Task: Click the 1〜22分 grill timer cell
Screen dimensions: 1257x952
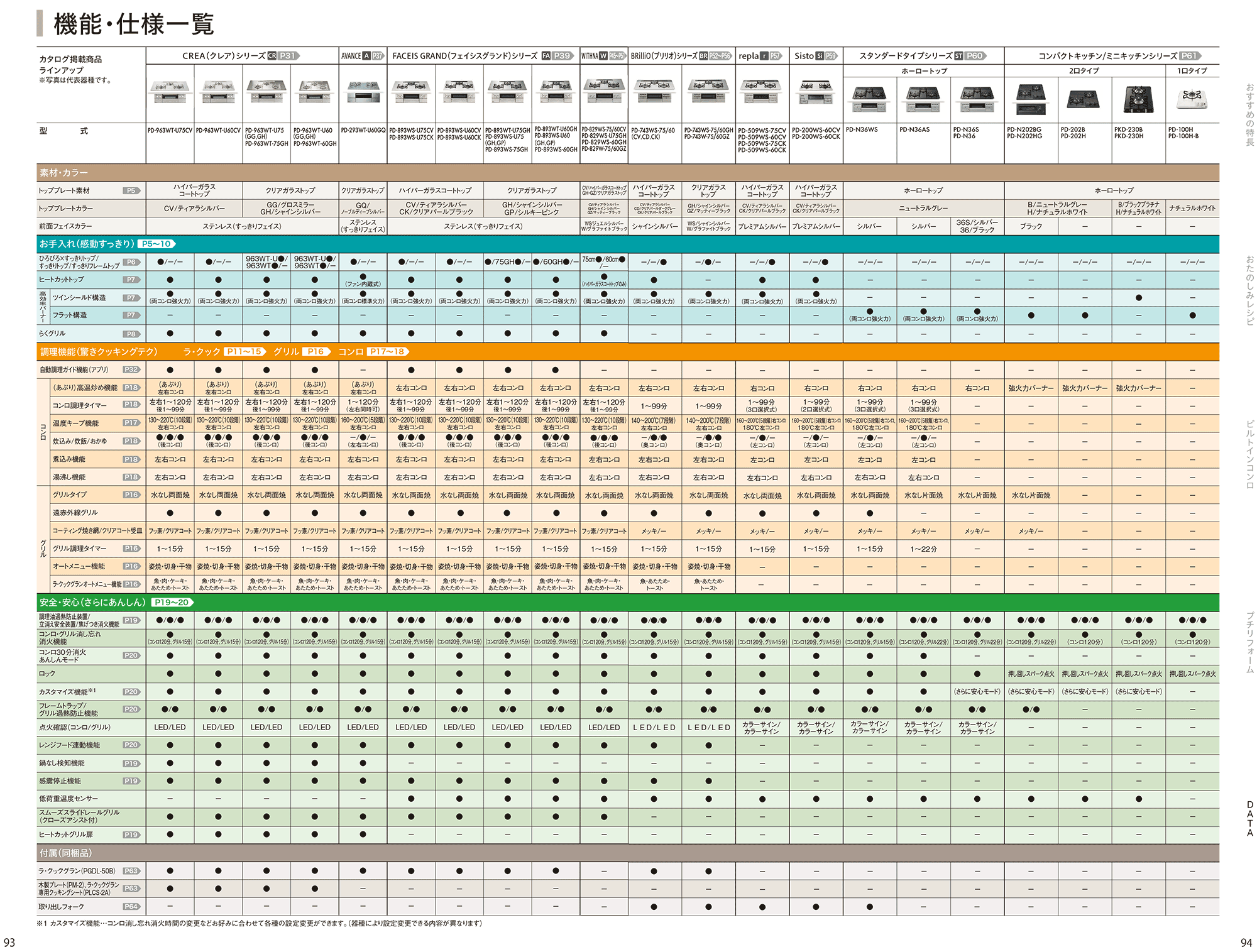Action: pyautogui.click(x=923, y=549)
